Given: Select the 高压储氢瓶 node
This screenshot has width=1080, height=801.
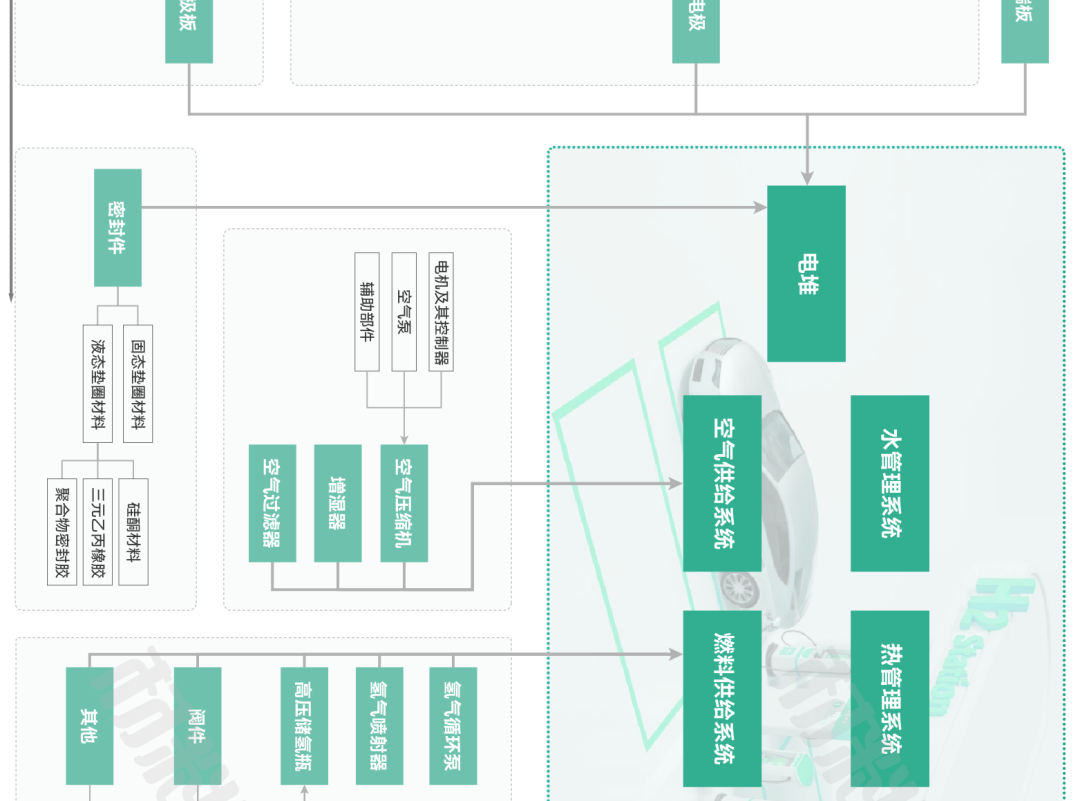Looking at the screenshot, I should pyautogui.click(x=304, y=726).
